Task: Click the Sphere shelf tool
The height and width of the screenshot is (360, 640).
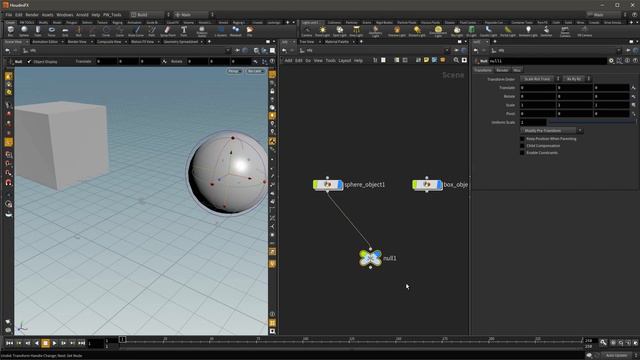Action: click(x=24, y=31)
